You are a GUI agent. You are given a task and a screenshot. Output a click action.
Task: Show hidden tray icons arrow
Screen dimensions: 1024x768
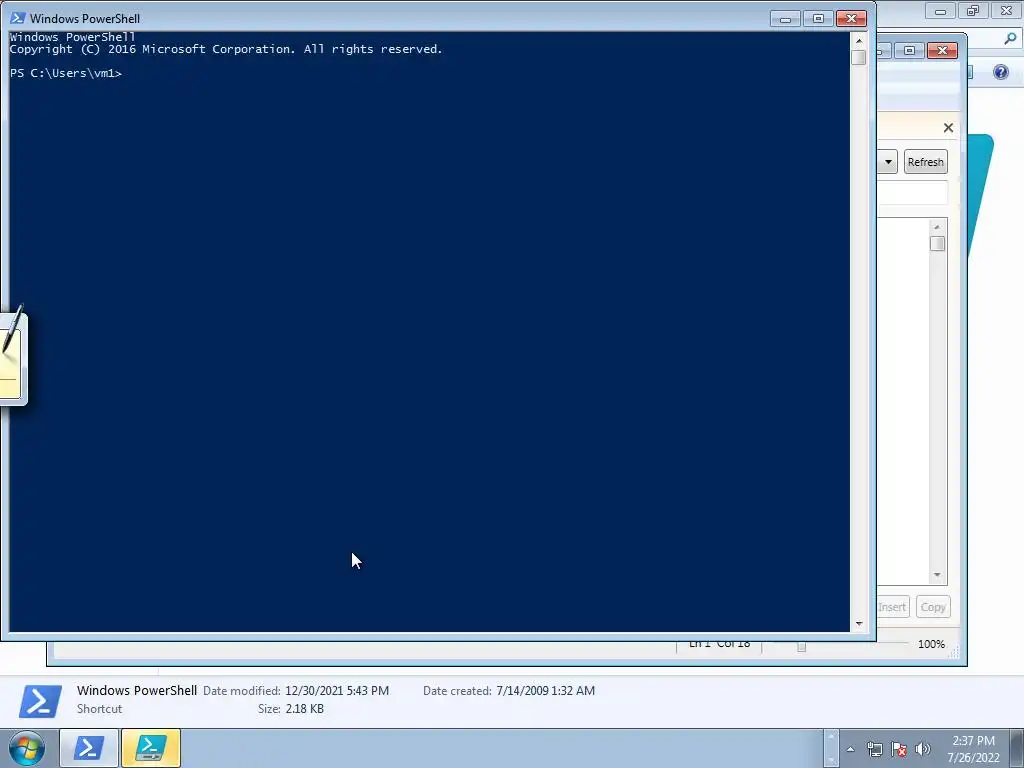850,749
